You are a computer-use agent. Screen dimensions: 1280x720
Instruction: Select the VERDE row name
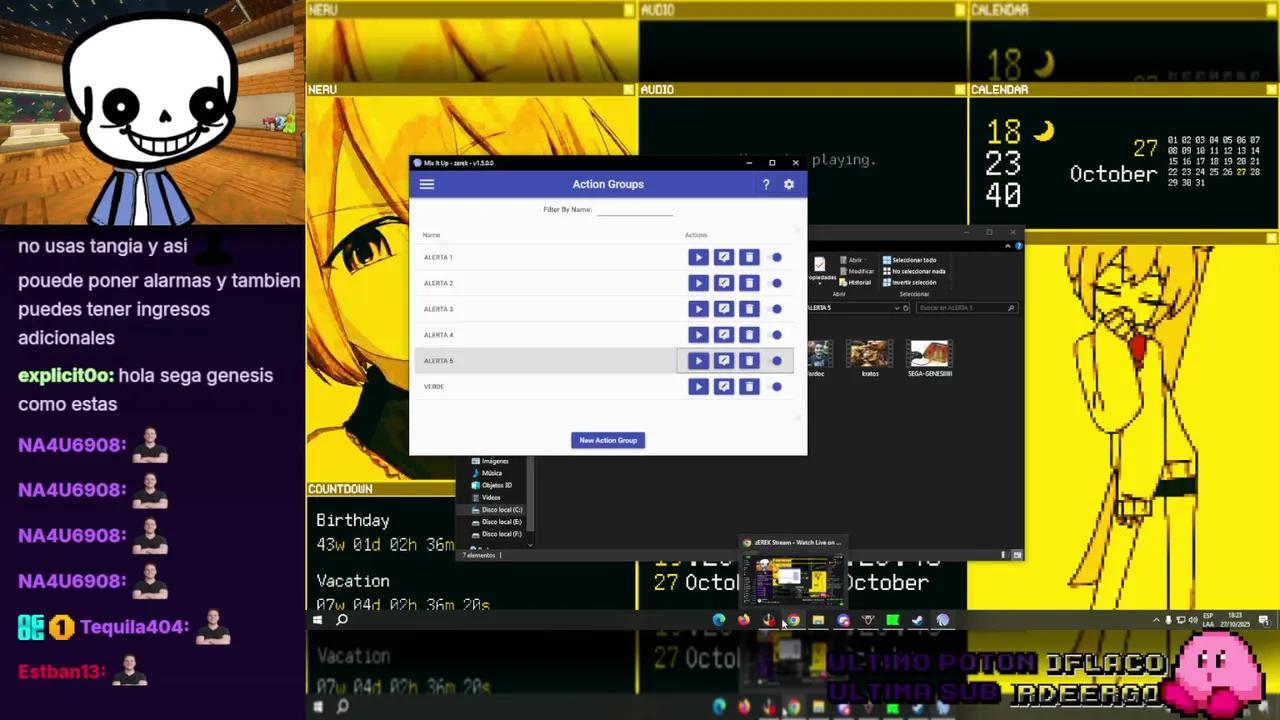click(x=434, y=387)
